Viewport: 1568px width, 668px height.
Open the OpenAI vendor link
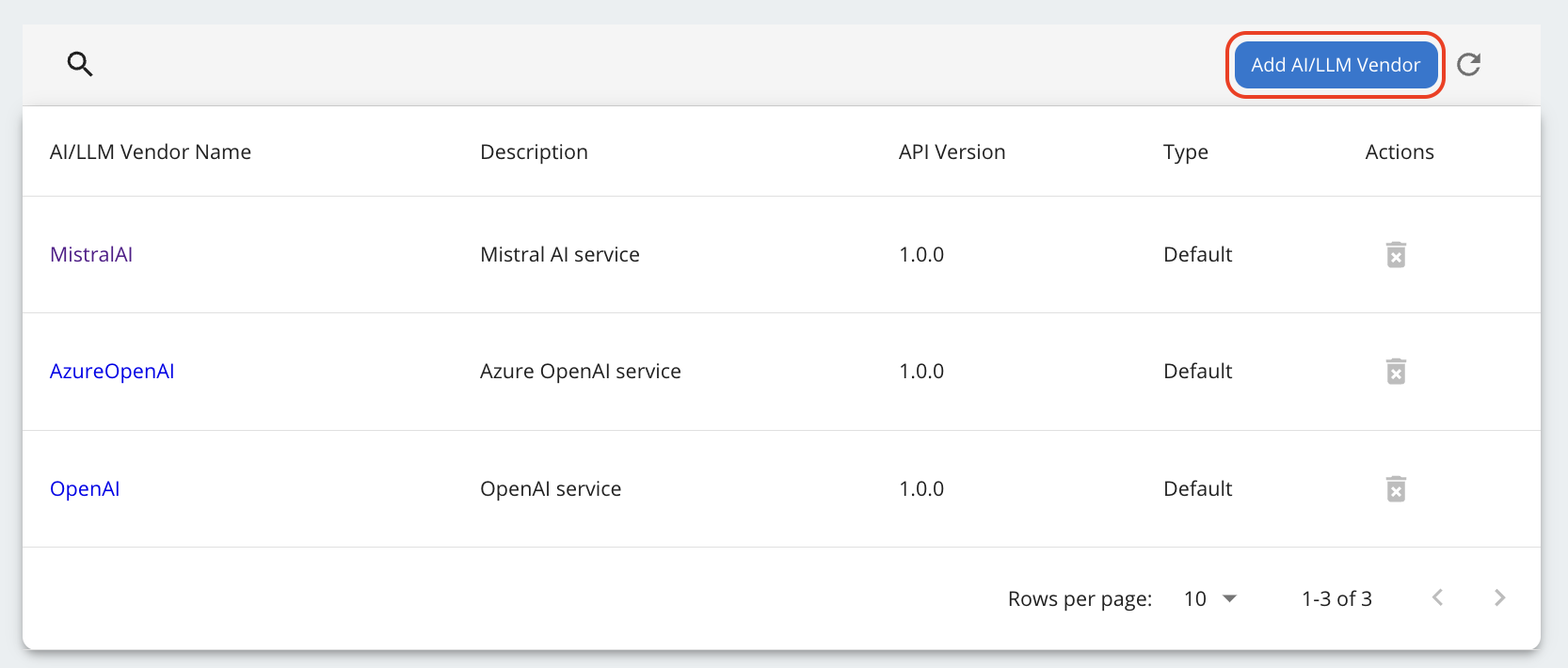click(85, 488)
